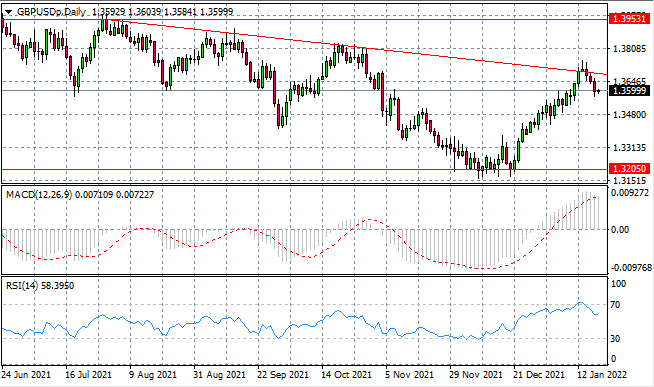654x387 pixels.
Task: Click the red 1.32050 support price label
Action: pos(629,168)
